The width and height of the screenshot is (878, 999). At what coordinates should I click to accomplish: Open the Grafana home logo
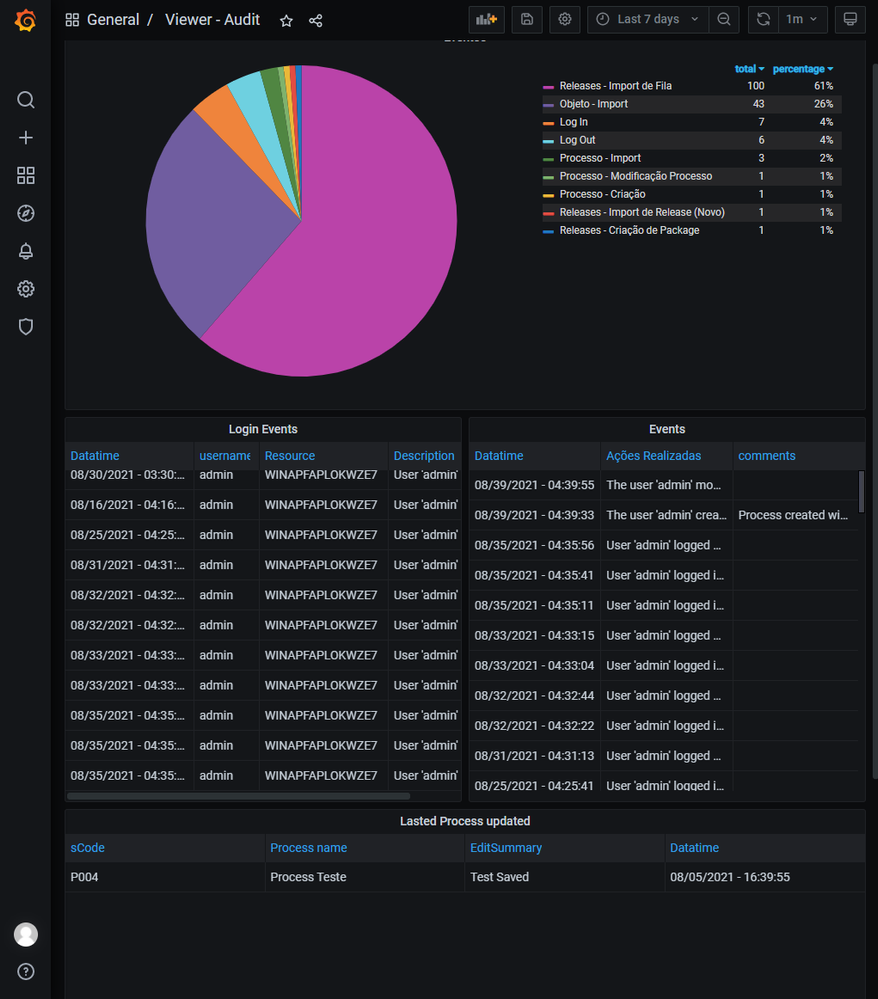click(x=26, y=20)
